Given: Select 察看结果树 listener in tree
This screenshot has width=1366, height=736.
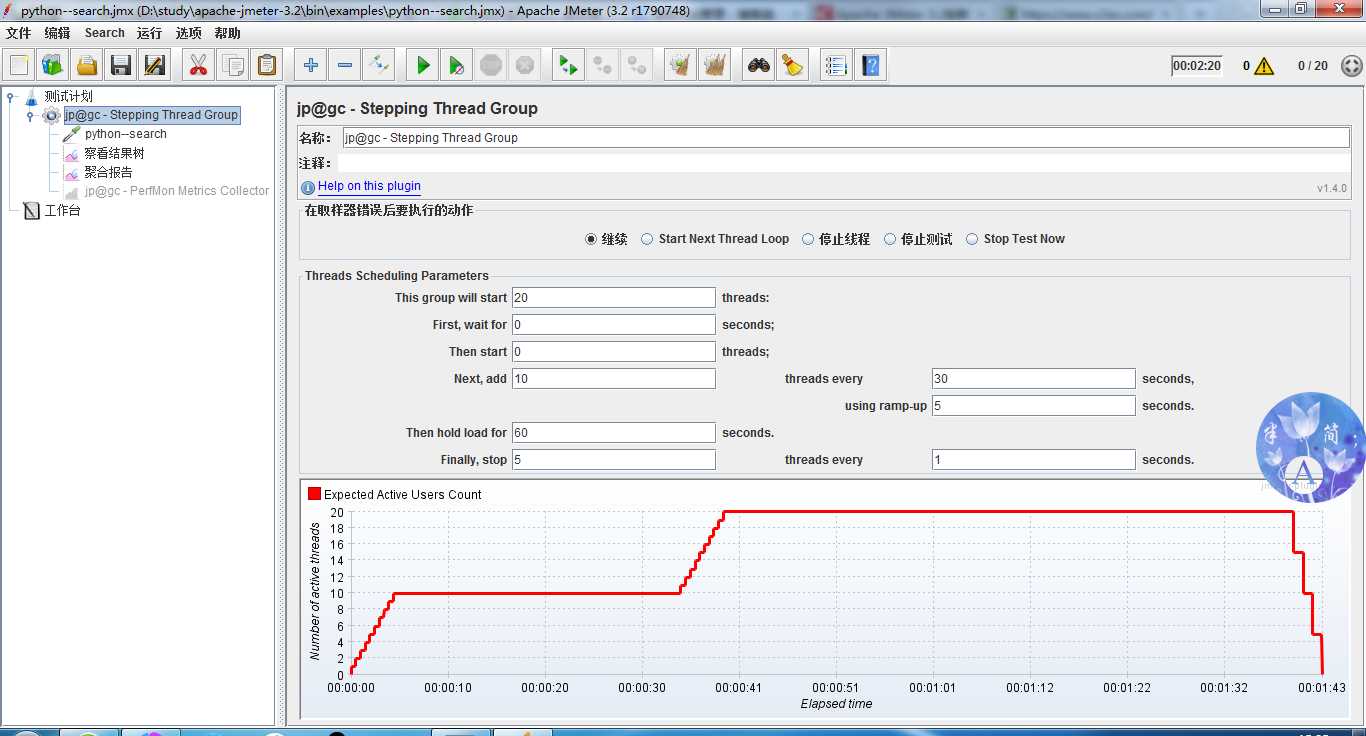Looking at the screenshot, I should (x=114, y=153).
